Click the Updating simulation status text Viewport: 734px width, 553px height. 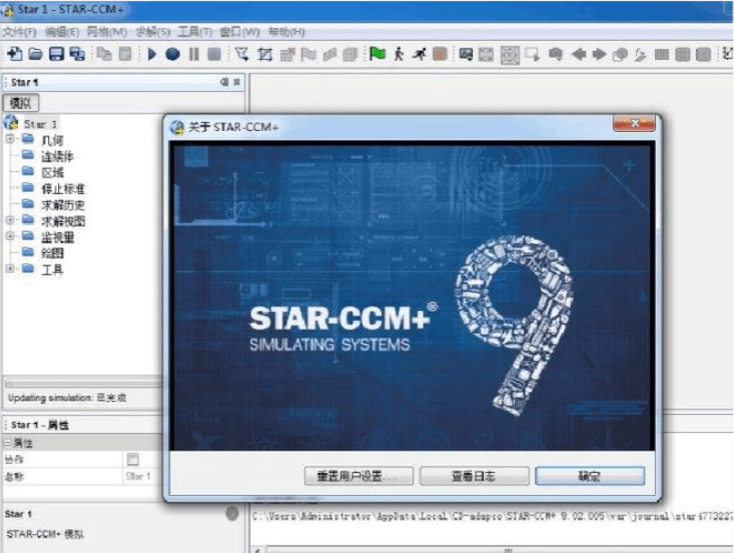point(67,398)
